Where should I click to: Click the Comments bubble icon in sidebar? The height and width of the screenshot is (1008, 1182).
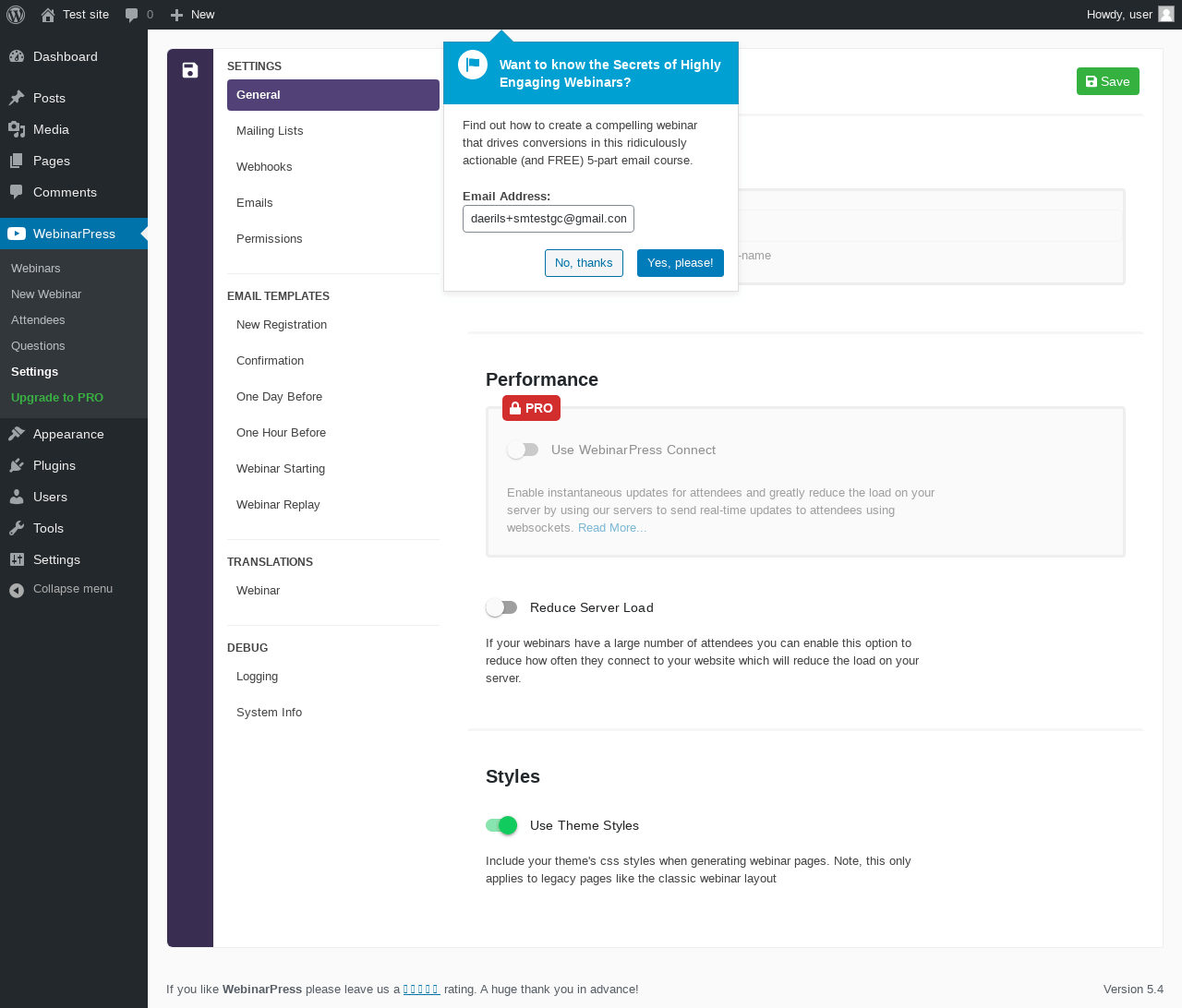point(17,192)
